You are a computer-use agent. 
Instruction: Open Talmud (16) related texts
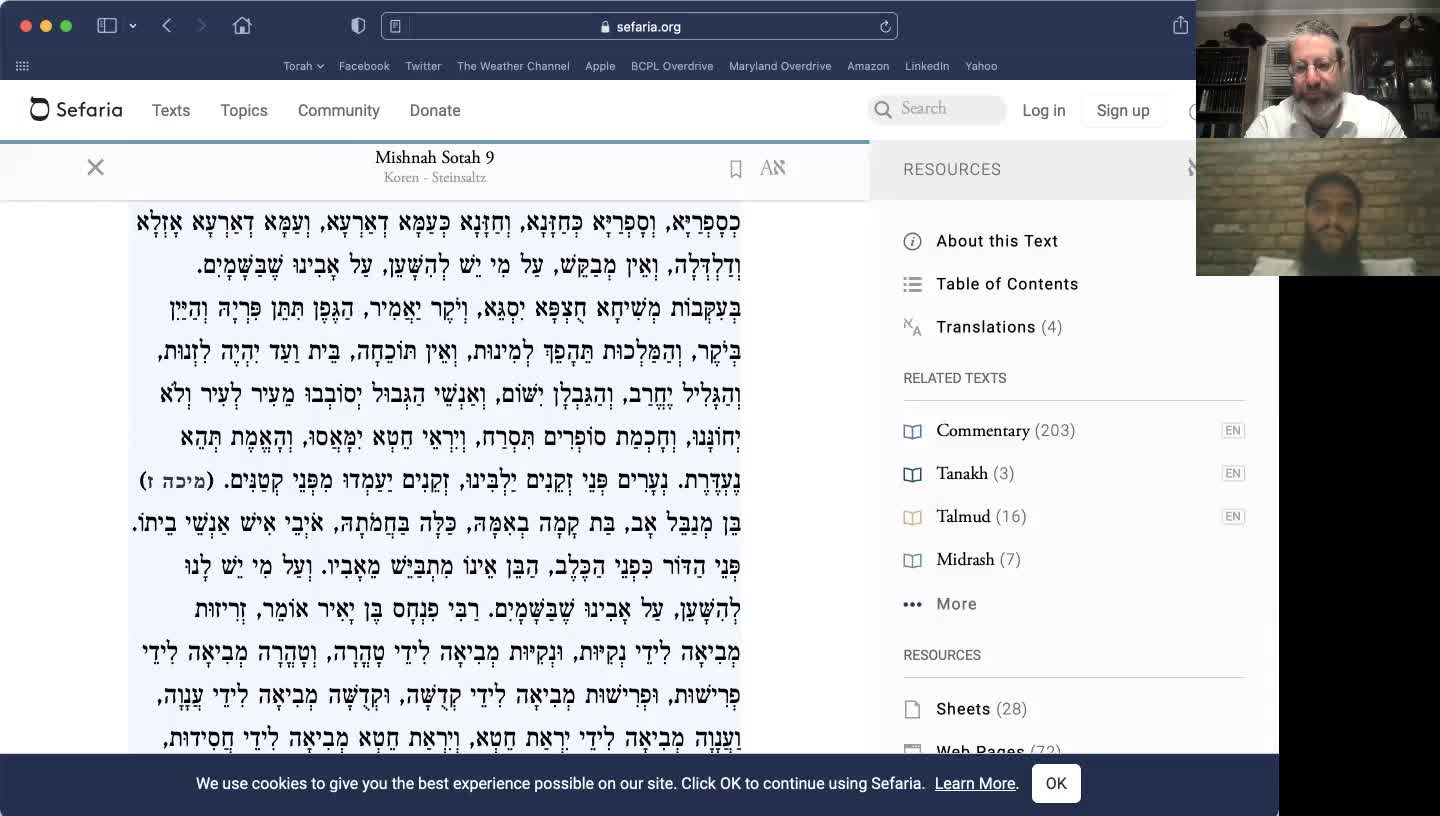click(981, 517)
